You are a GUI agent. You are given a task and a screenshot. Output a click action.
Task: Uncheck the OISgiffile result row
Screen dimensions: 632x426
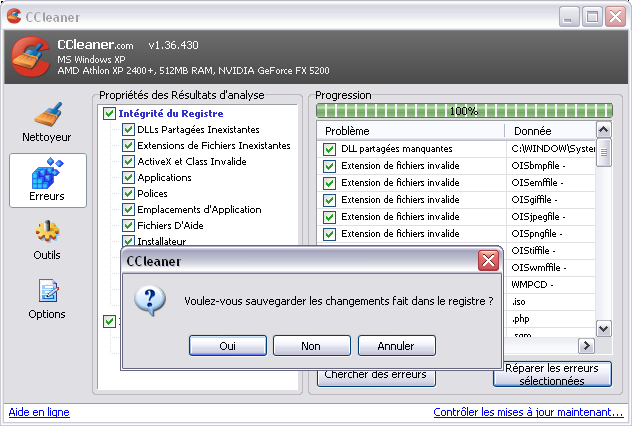coord(329,200)
